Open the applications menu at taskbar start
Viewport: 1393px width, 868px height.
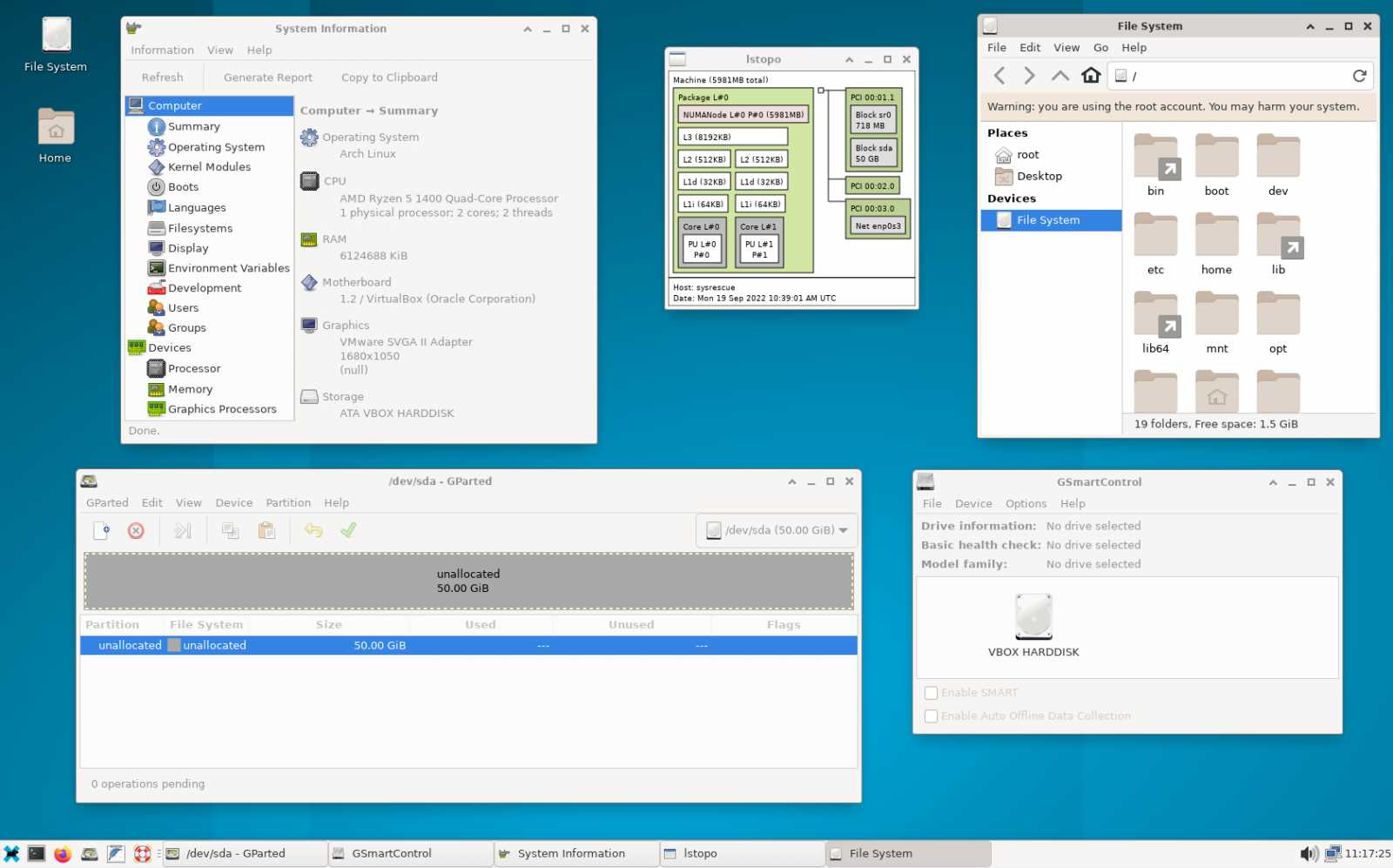click(11, 854)
